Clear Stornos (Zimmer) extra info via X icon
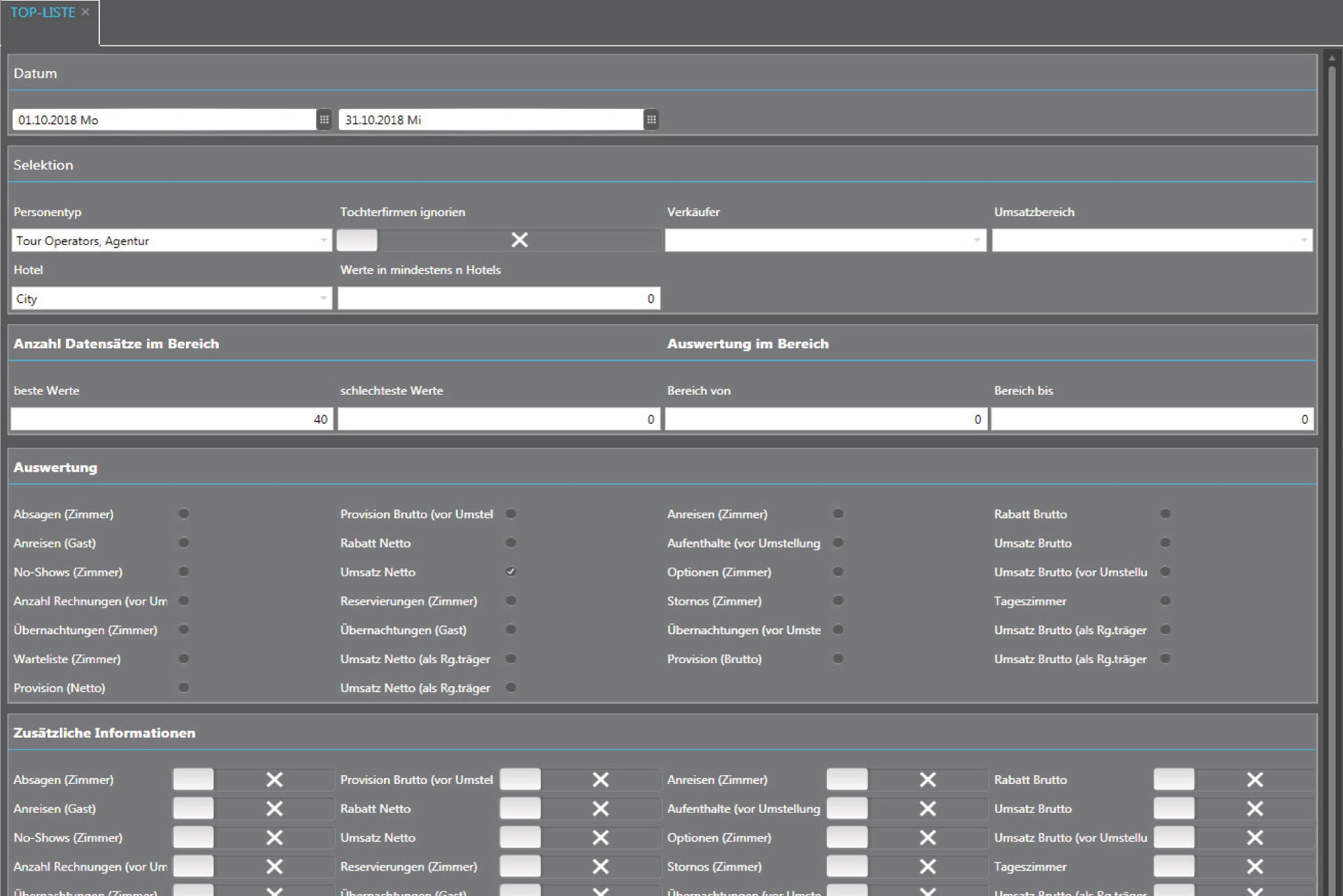The width and height of the screenshot is (1343, 896). [927, 866]
